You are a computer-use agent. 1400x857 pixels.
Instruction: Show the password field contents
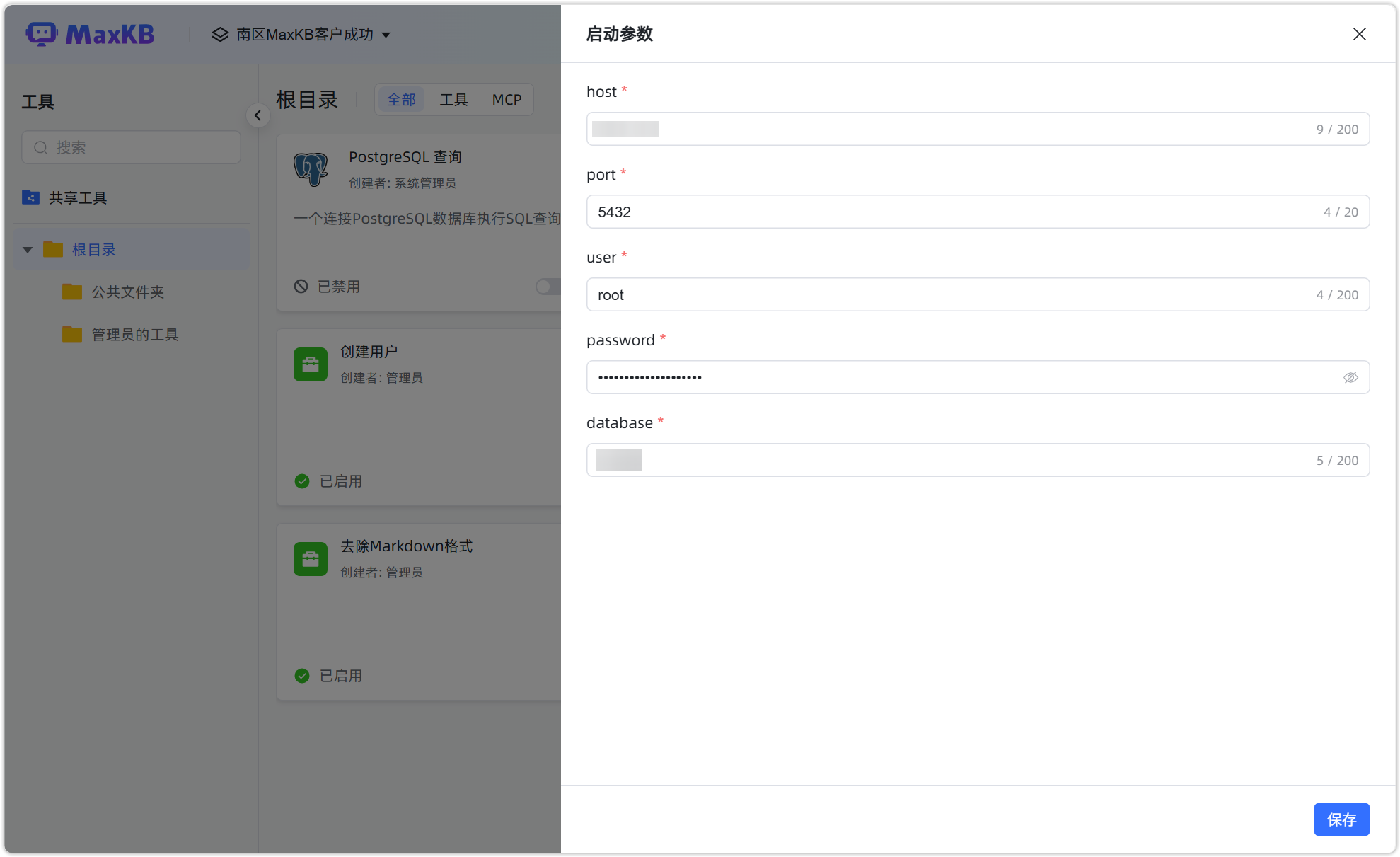point(1351,377)
